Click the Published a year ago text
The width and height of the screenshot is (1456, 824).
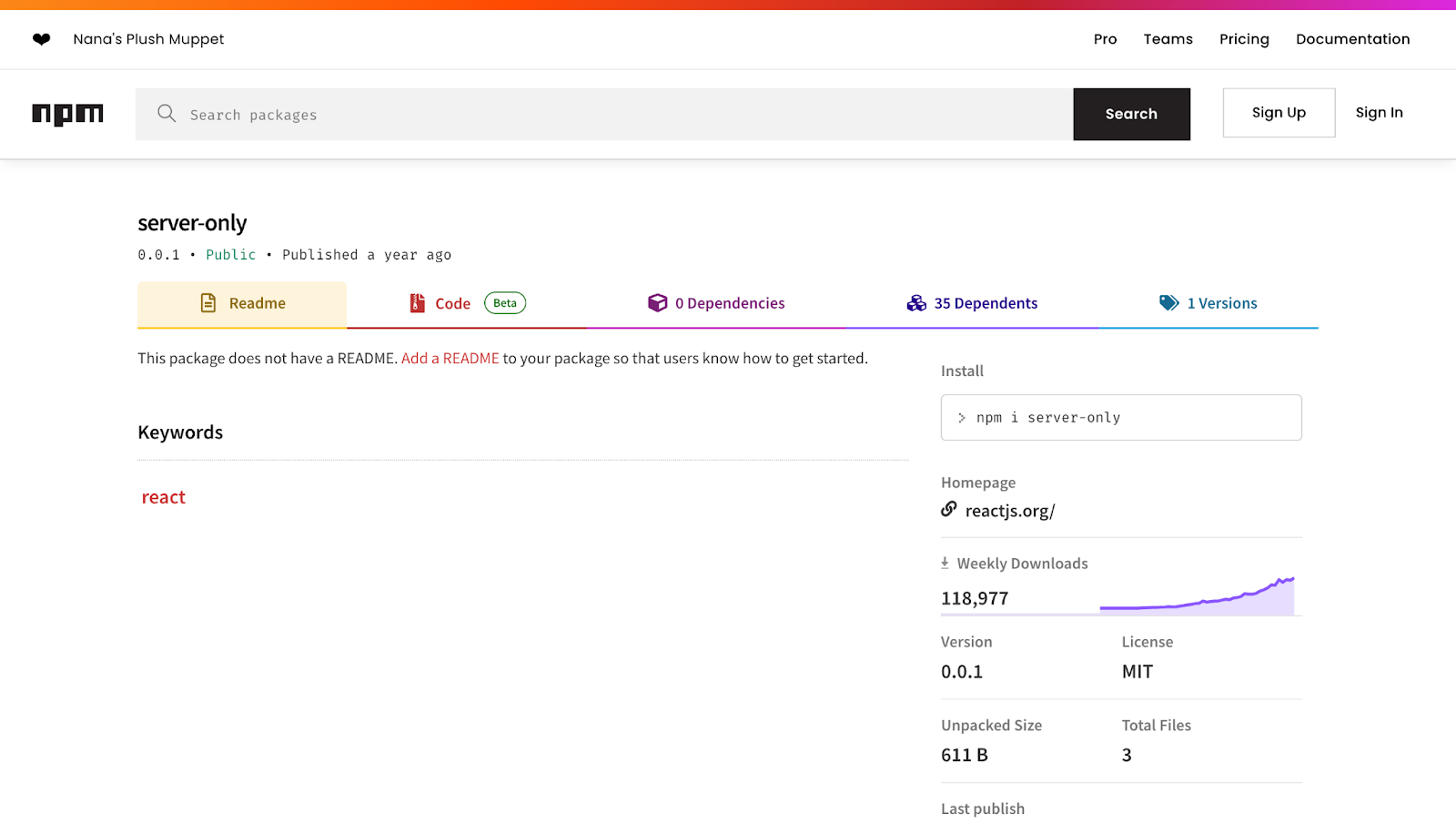[367, 255]
